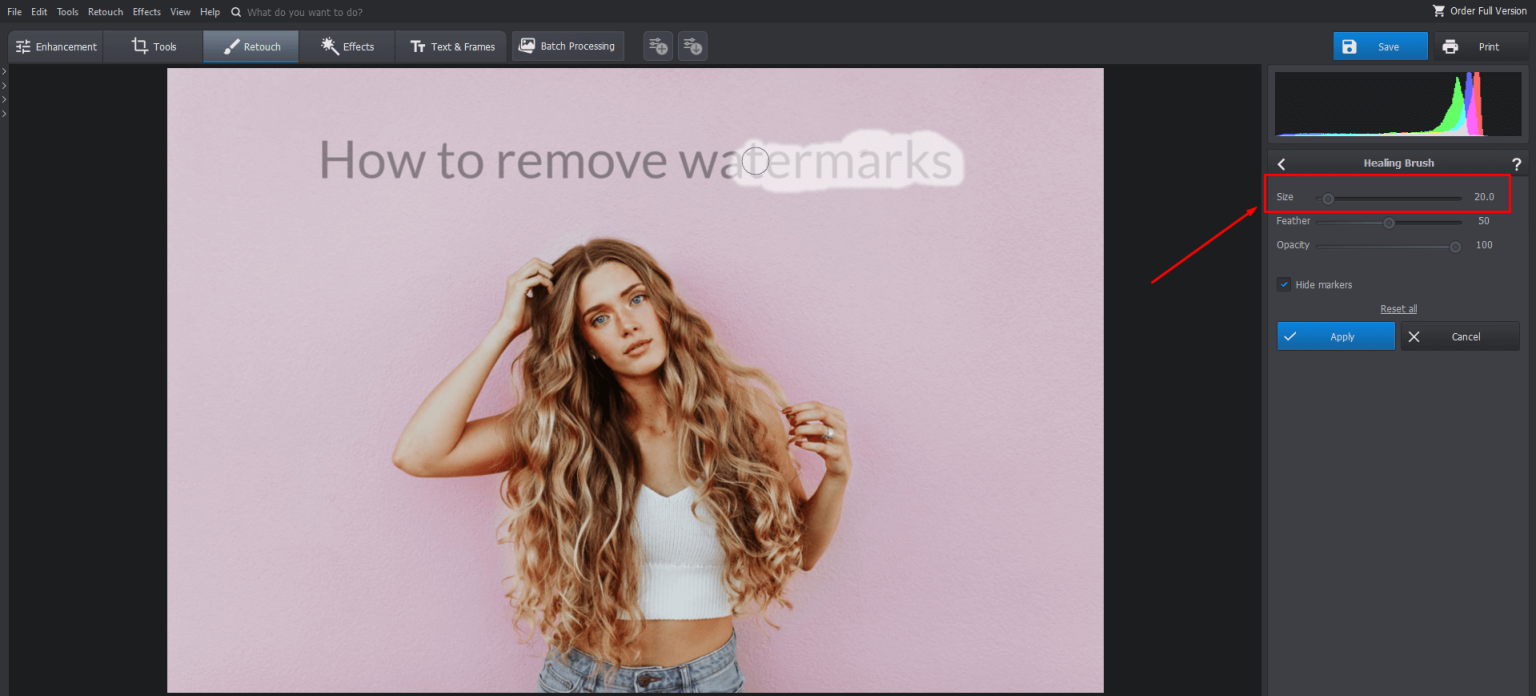Expand the topmost left sidebar chevron

point(4,72)
